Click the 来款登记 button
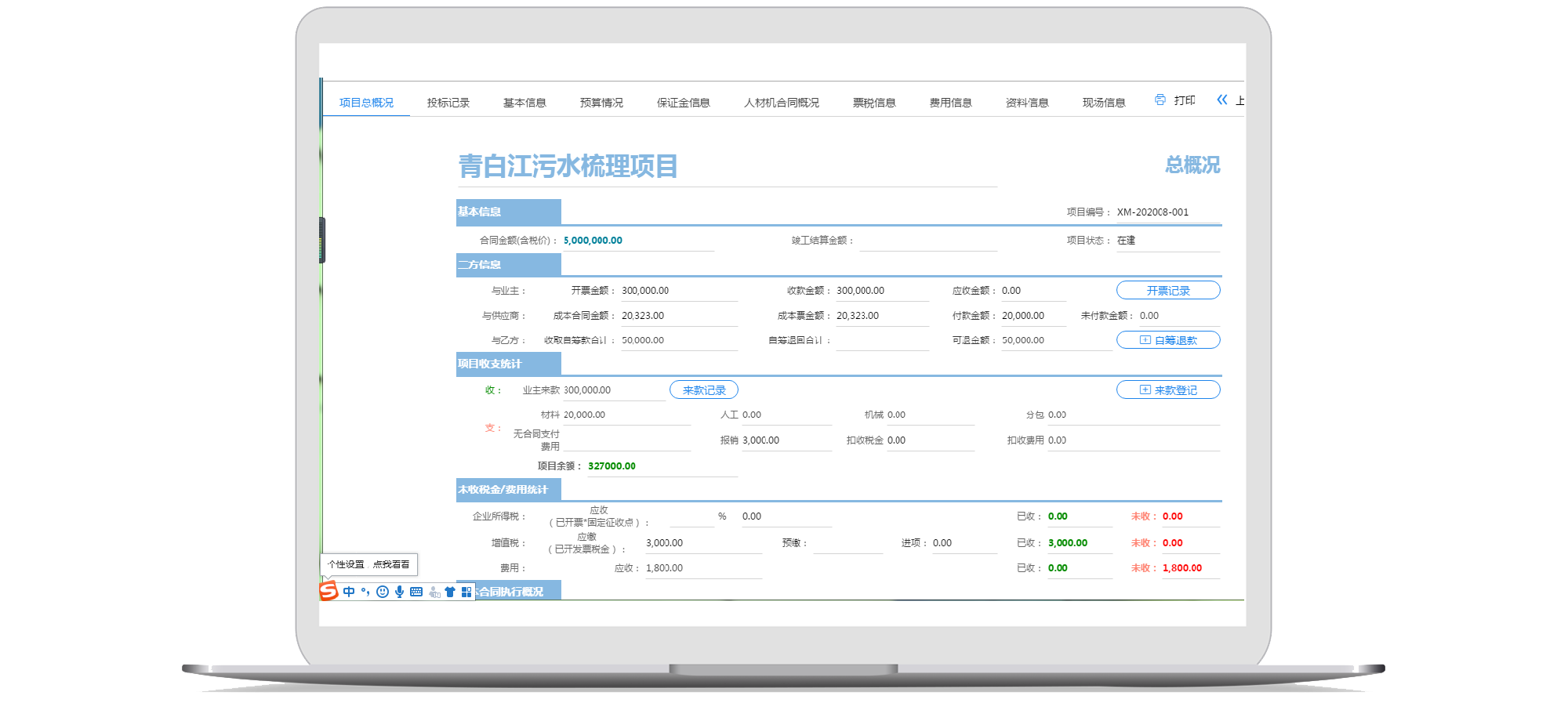 (x=1167, y=390)
